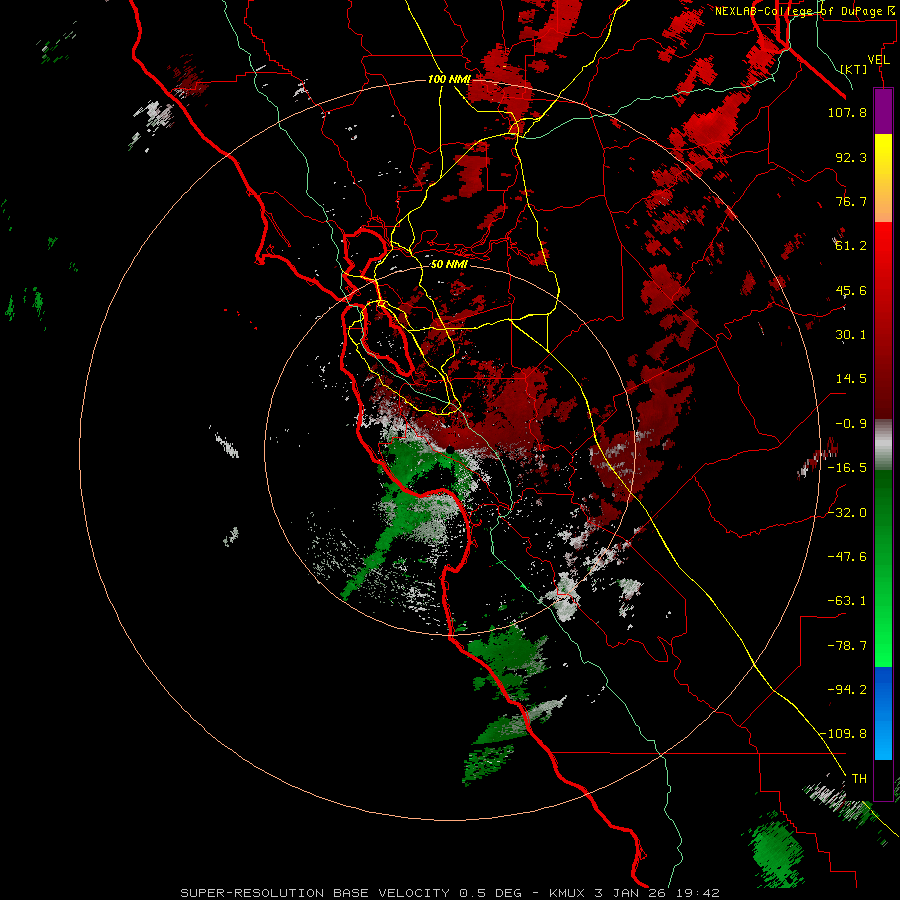Click the VEL legend title
Viewport: 900px width, 900px height.
coord(878,60)
